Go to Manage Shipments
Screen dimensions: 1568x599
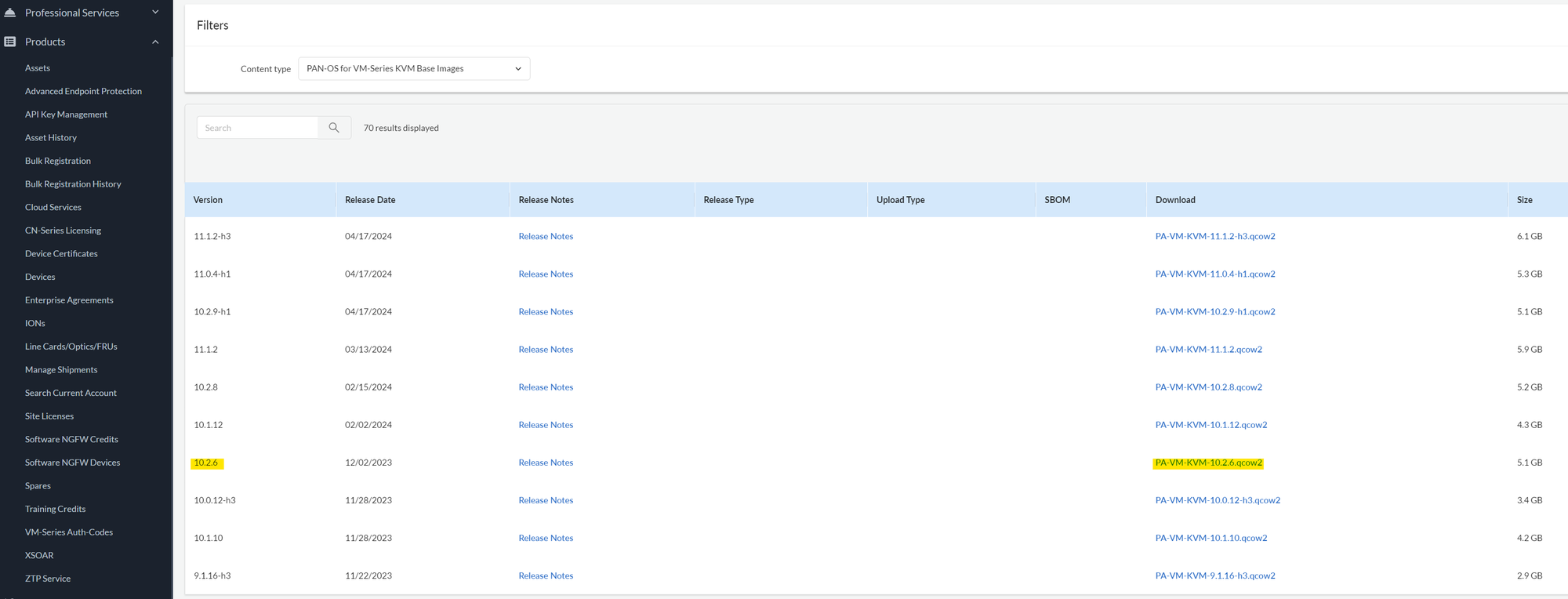61,370
